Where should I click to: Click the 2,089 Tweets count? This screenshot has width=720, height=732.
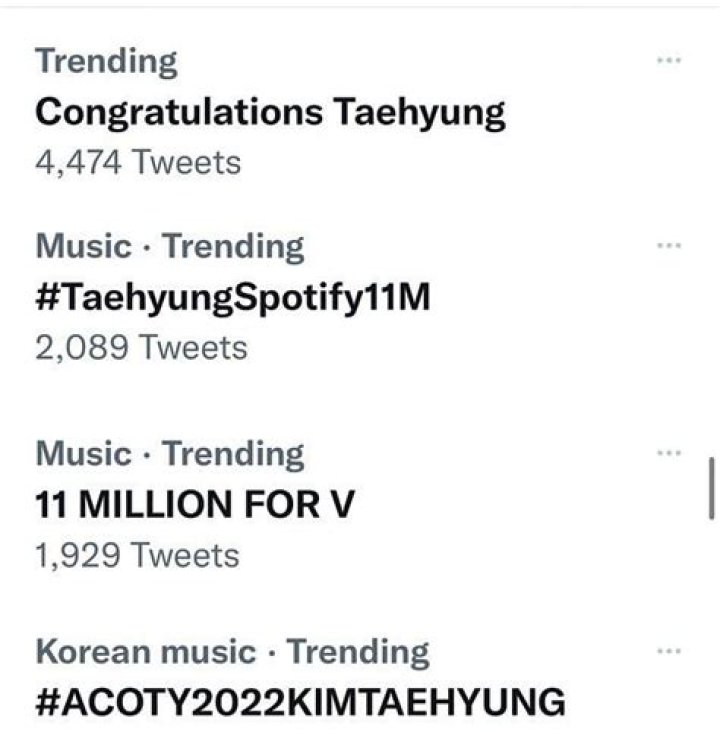pyautogui.click(x=140, y=347)
